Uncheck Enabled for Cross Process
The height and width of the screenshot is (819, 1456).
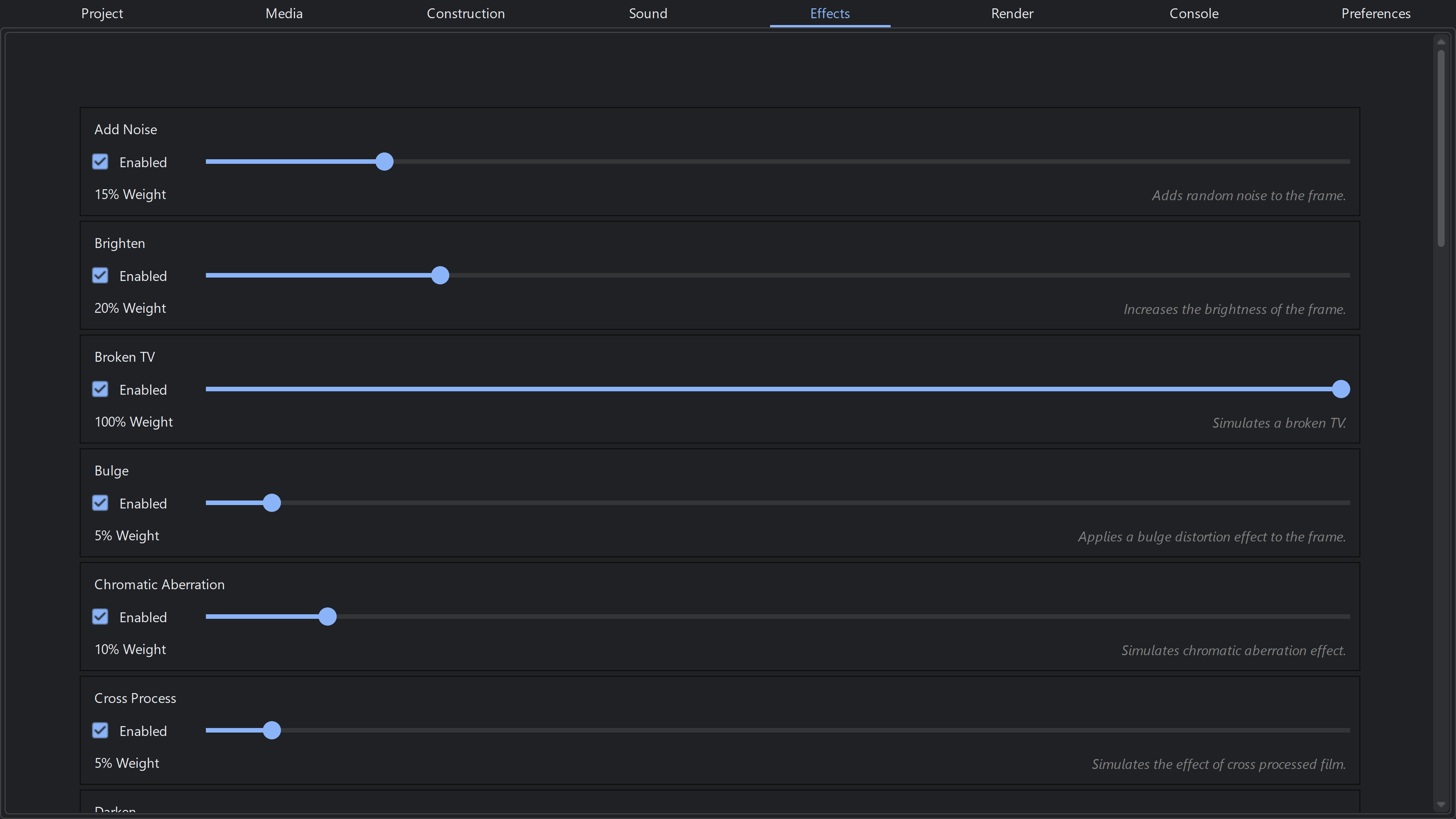tap(100, 730)
